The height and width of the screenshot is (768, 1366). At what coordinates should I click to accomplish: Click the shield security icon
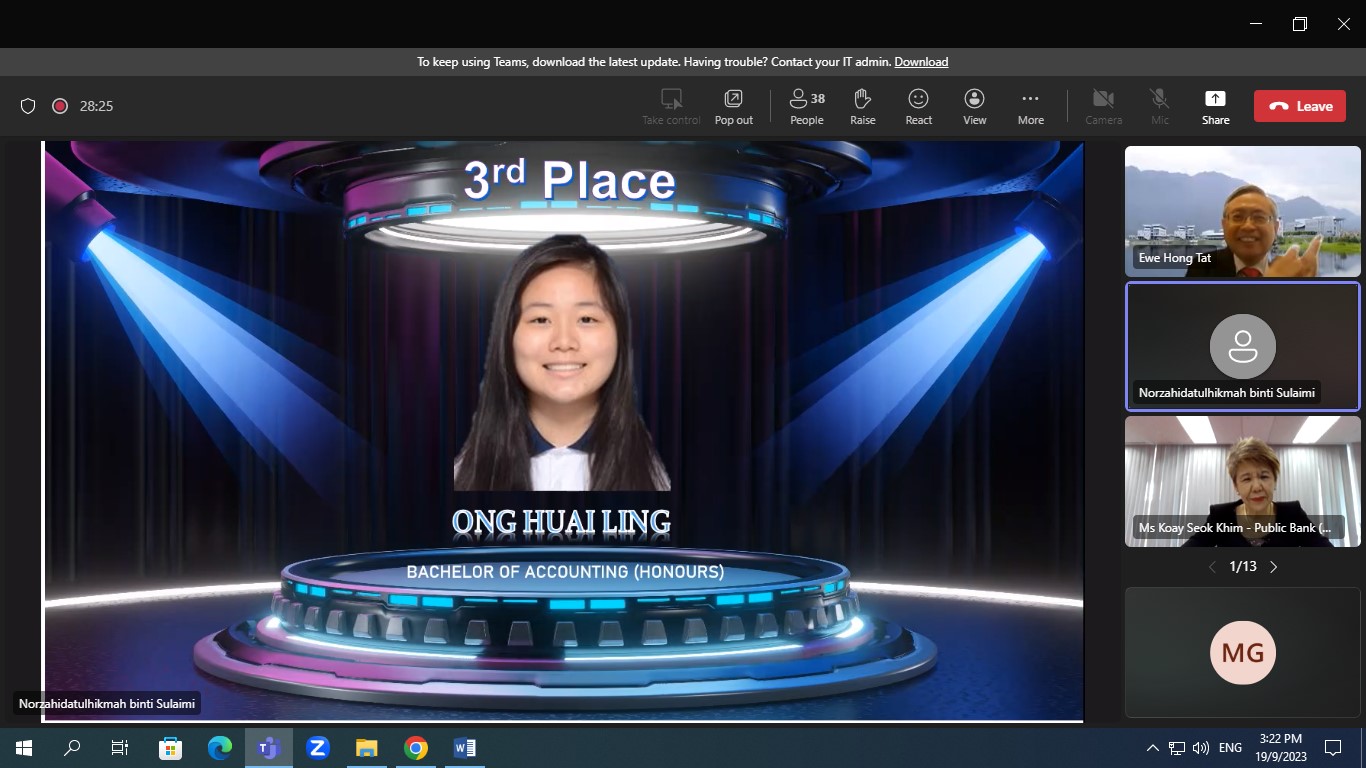[x=28, y=106]
